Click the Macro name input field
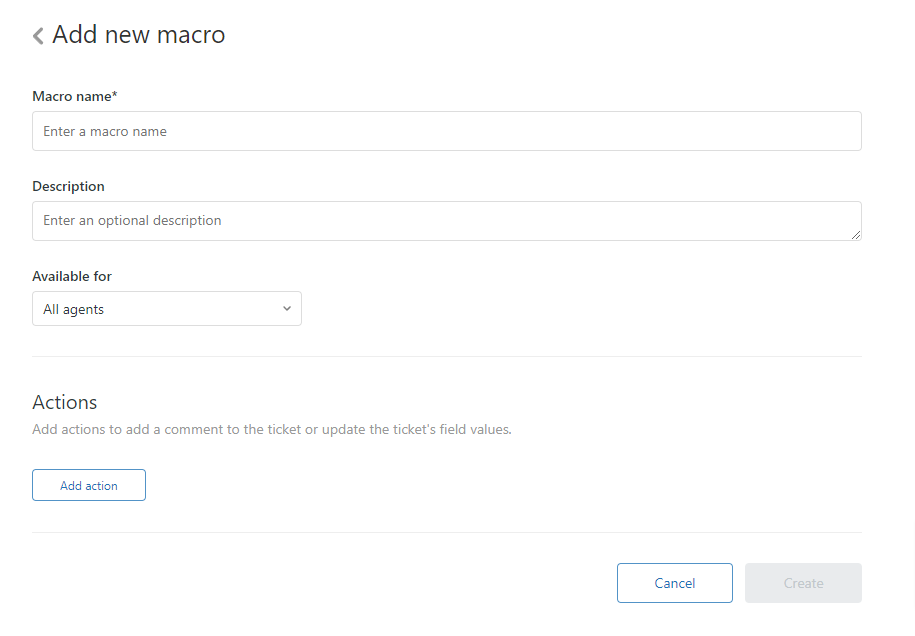The width and height of the screenshot is (915, 636). [446, 131]
